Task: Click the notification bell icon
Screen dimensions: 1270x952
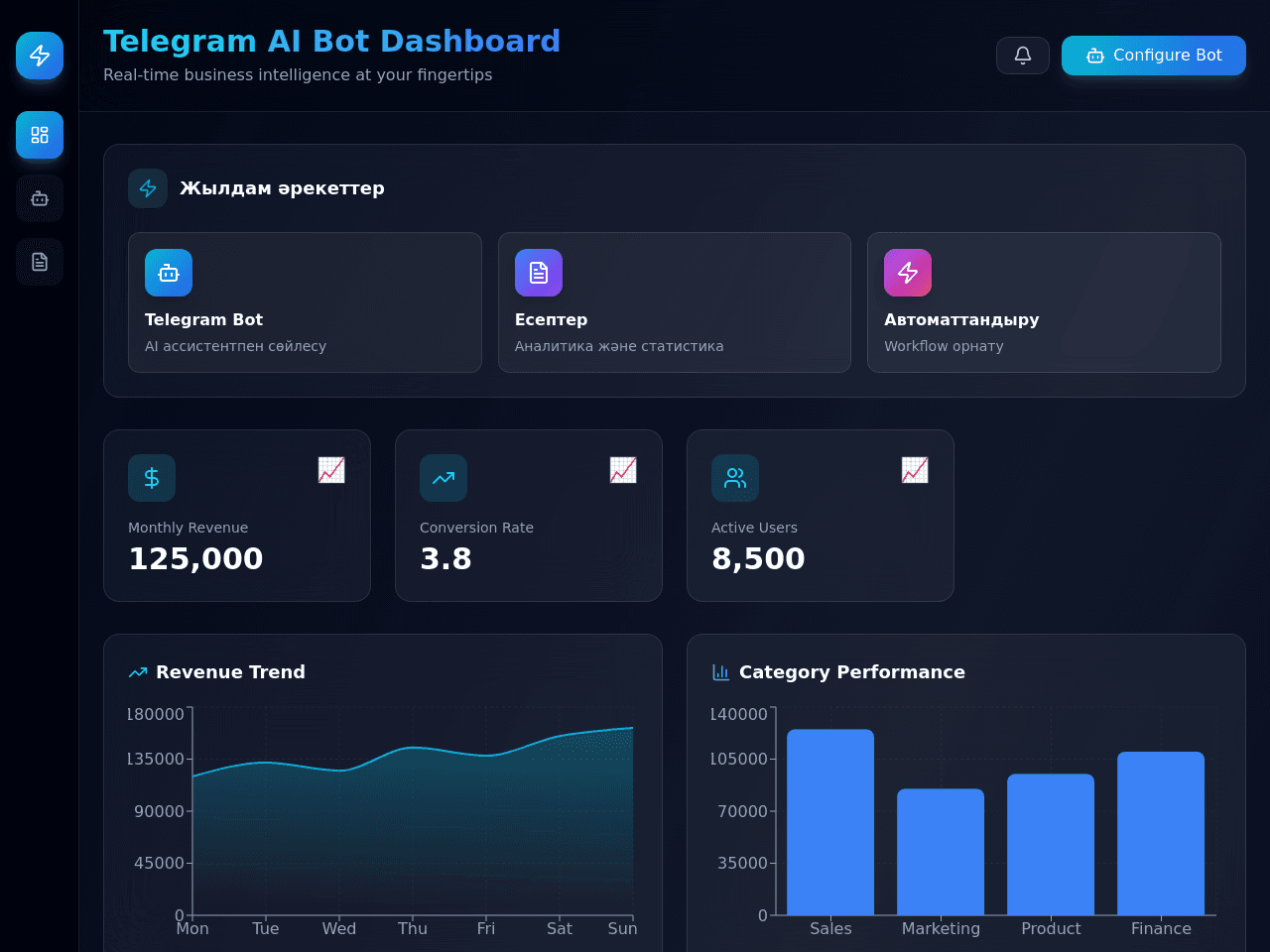Action: pyautogui.click(x=1023, y=56)
